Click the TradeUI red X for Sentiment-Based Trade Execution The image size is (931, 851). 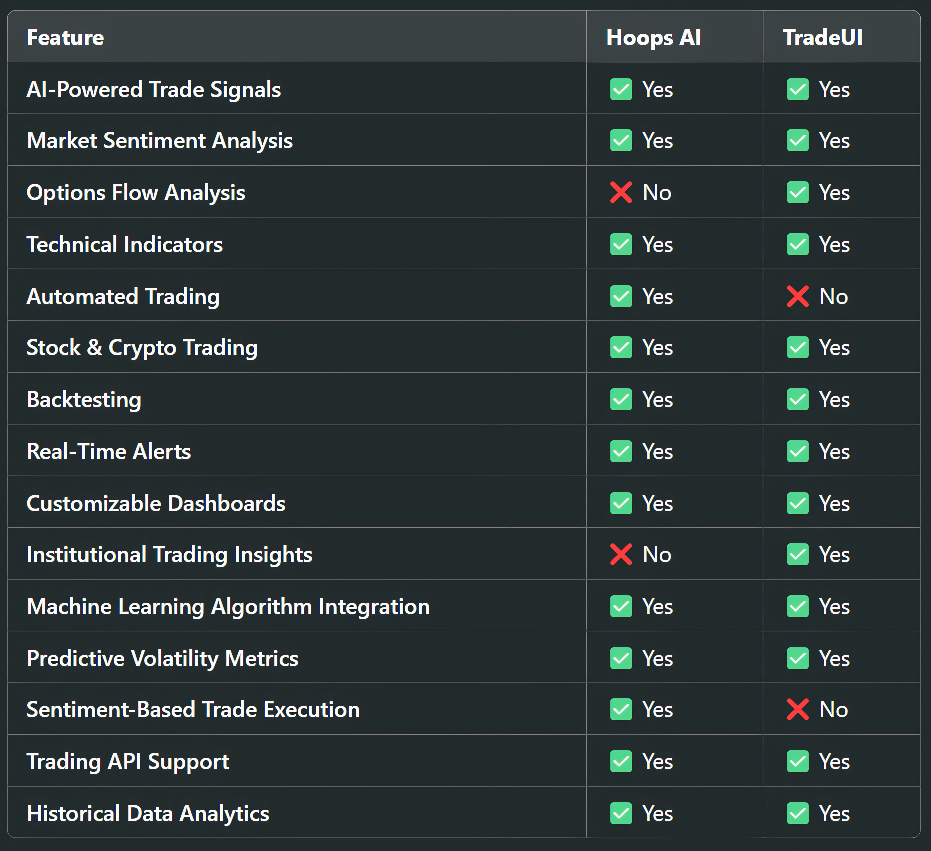pyautogui.click(x=798, y=710)
